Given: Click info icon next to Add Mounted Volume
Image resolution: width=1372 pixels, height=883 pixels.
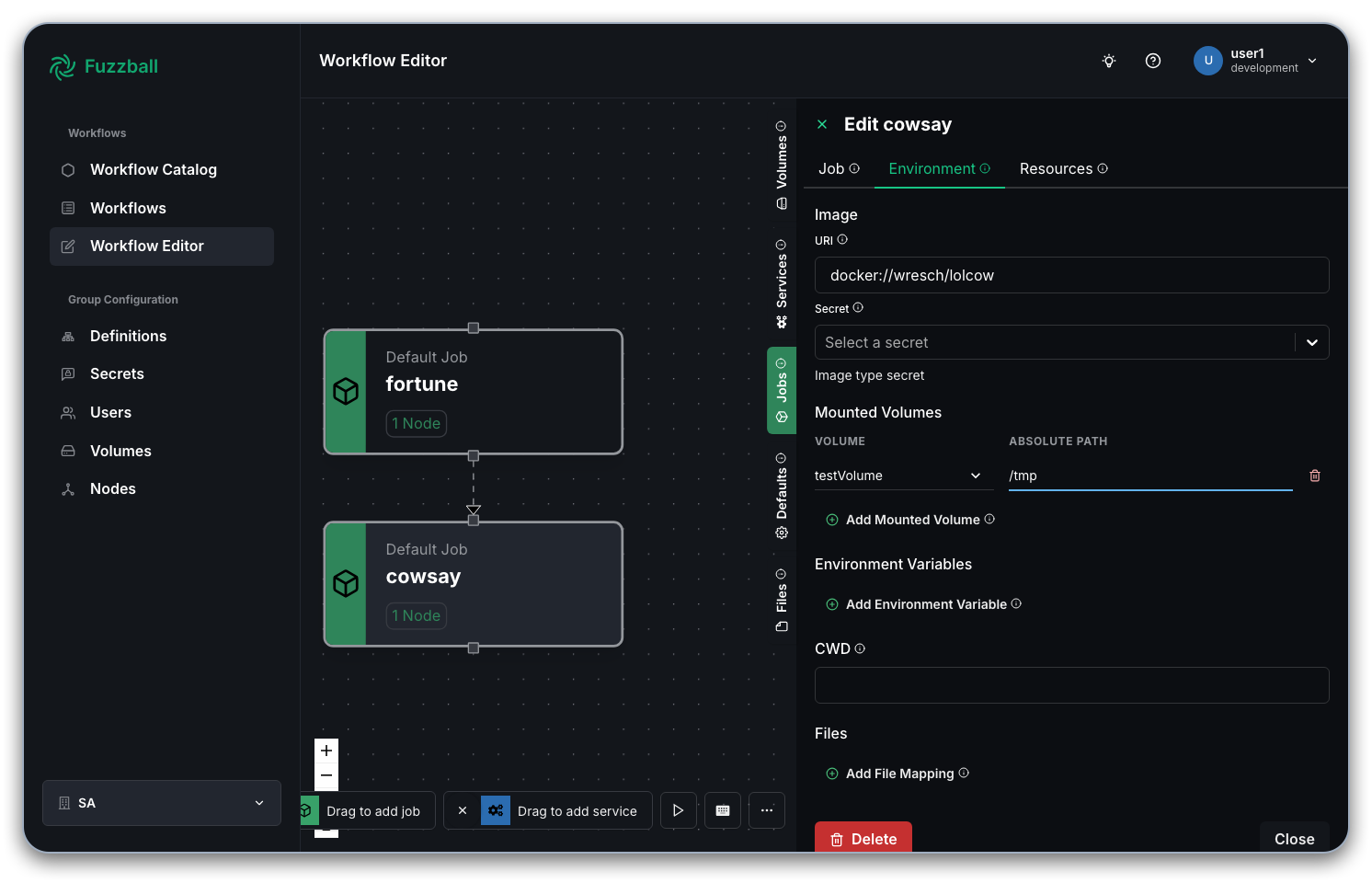Looking at the screenshot, I should pos(989,519).
